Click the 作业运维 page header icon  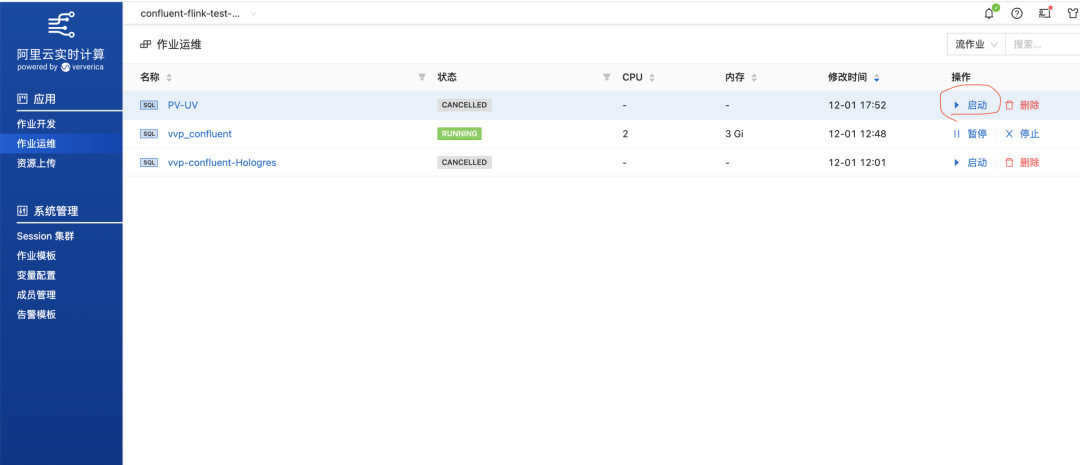point(145,44)
